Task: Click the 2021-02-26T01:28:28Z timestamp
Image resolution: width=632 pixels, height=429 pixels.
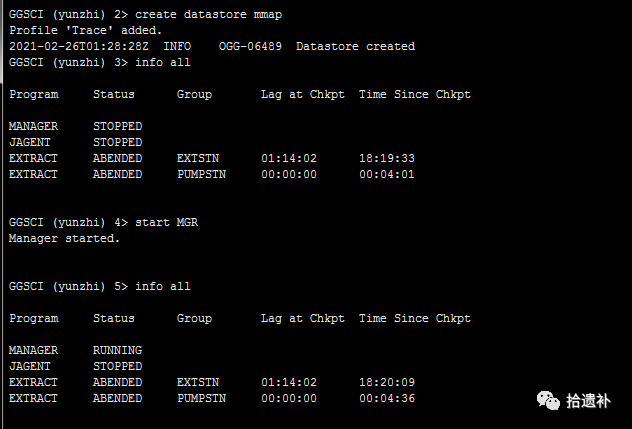Action: pyautogui.click(x=79, y=46)
